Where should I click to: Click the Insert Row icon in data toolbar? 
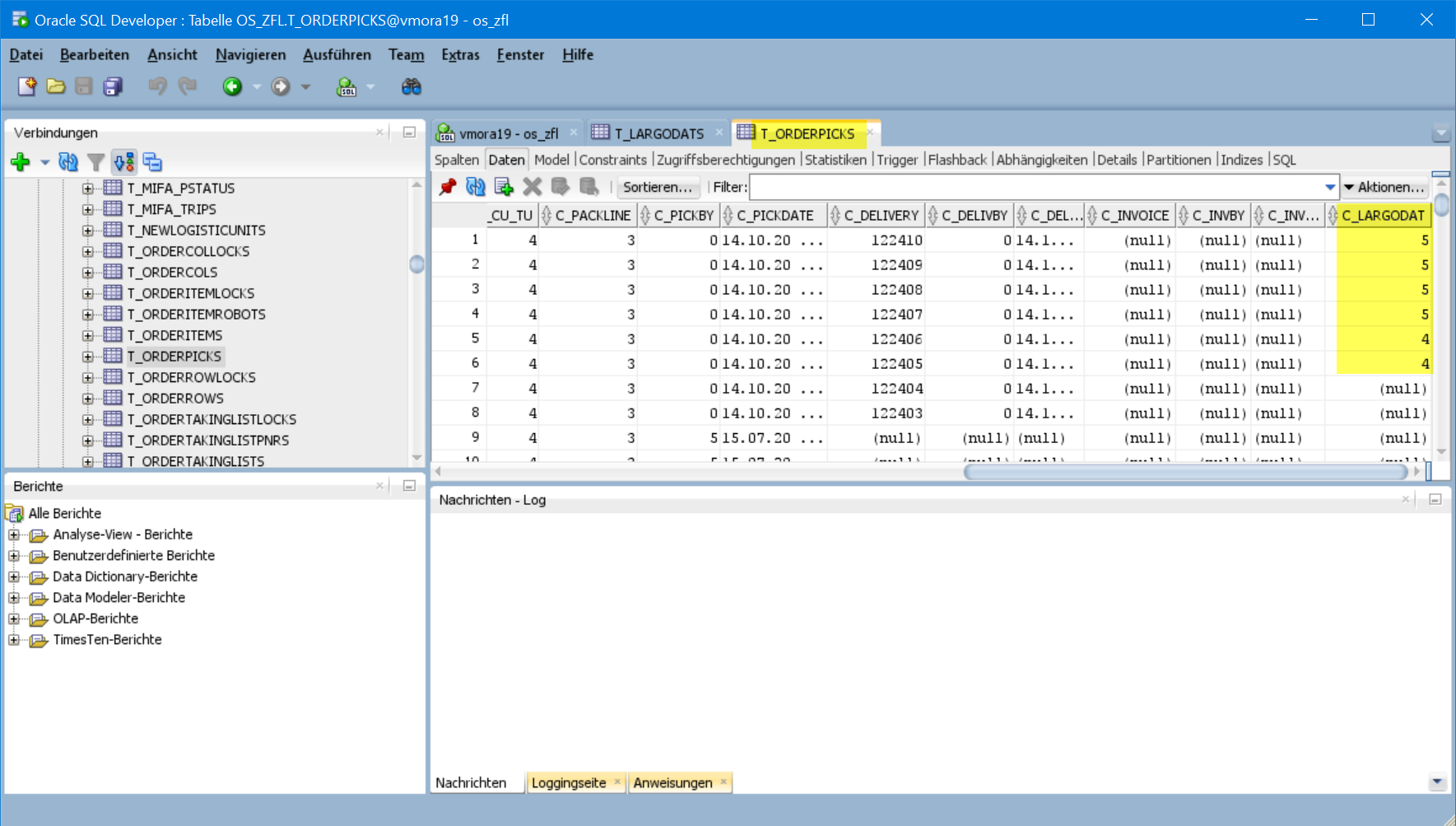504,187
